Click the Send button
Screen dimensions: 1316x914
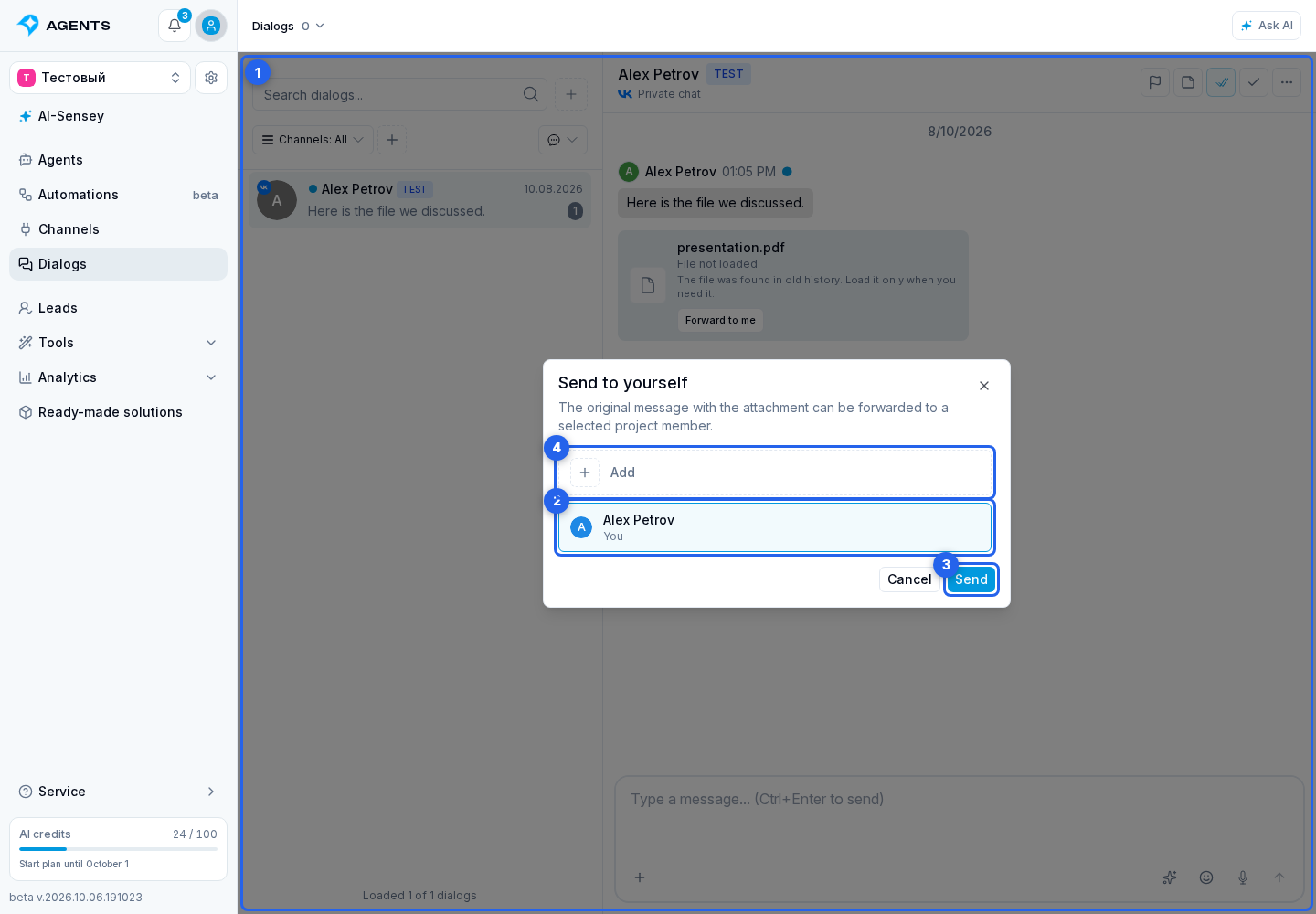971,579
